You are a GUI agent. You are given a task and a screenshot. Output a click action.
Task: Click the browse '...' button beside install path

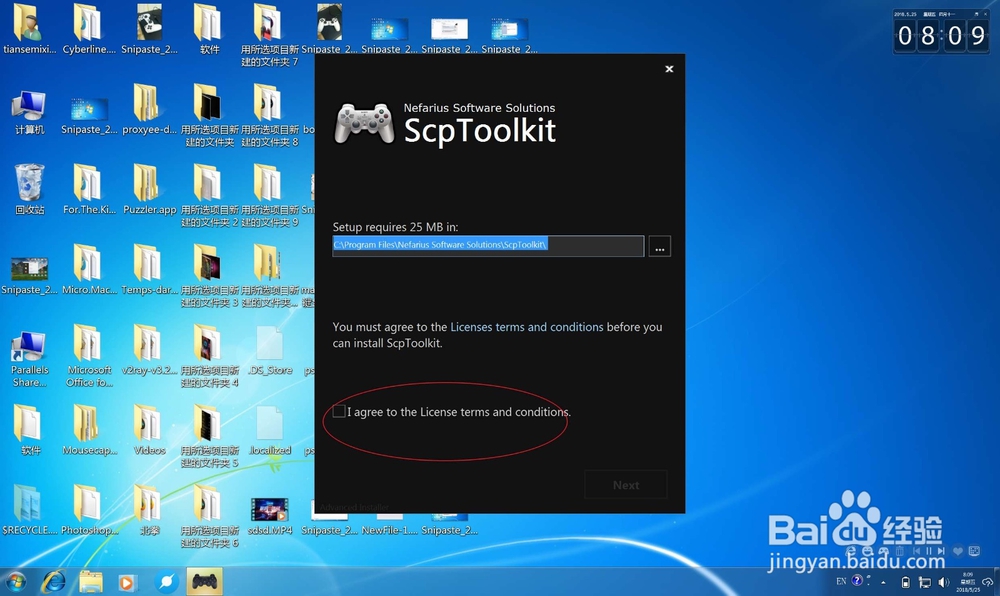click(659, 246)
